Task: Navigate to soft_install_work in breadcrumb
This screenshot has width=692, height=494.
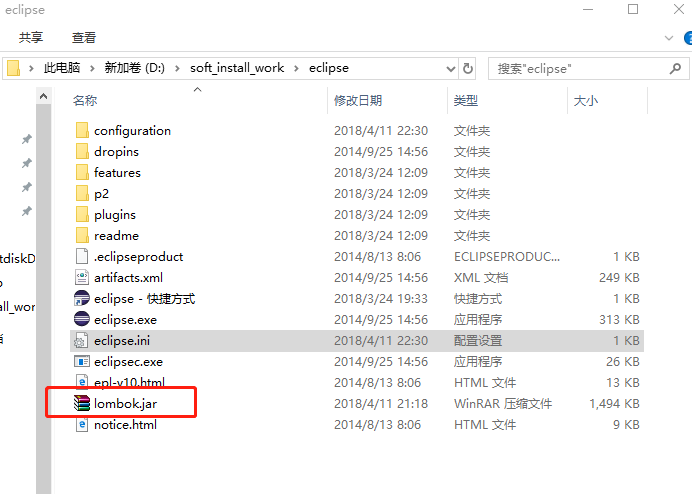Action: point(237,68)
